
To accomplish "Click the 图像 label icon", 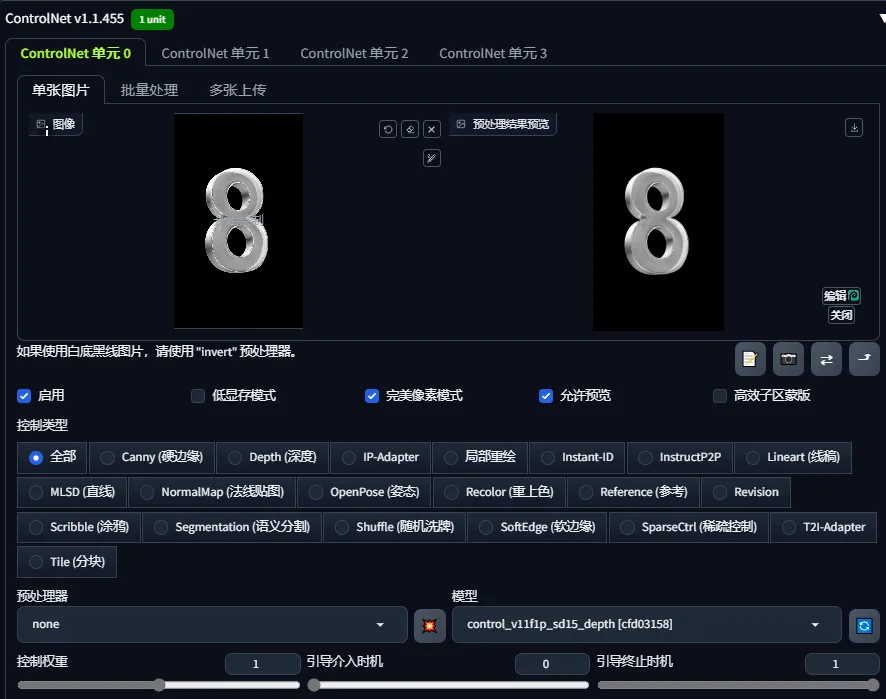I will (x=41, y=124).
